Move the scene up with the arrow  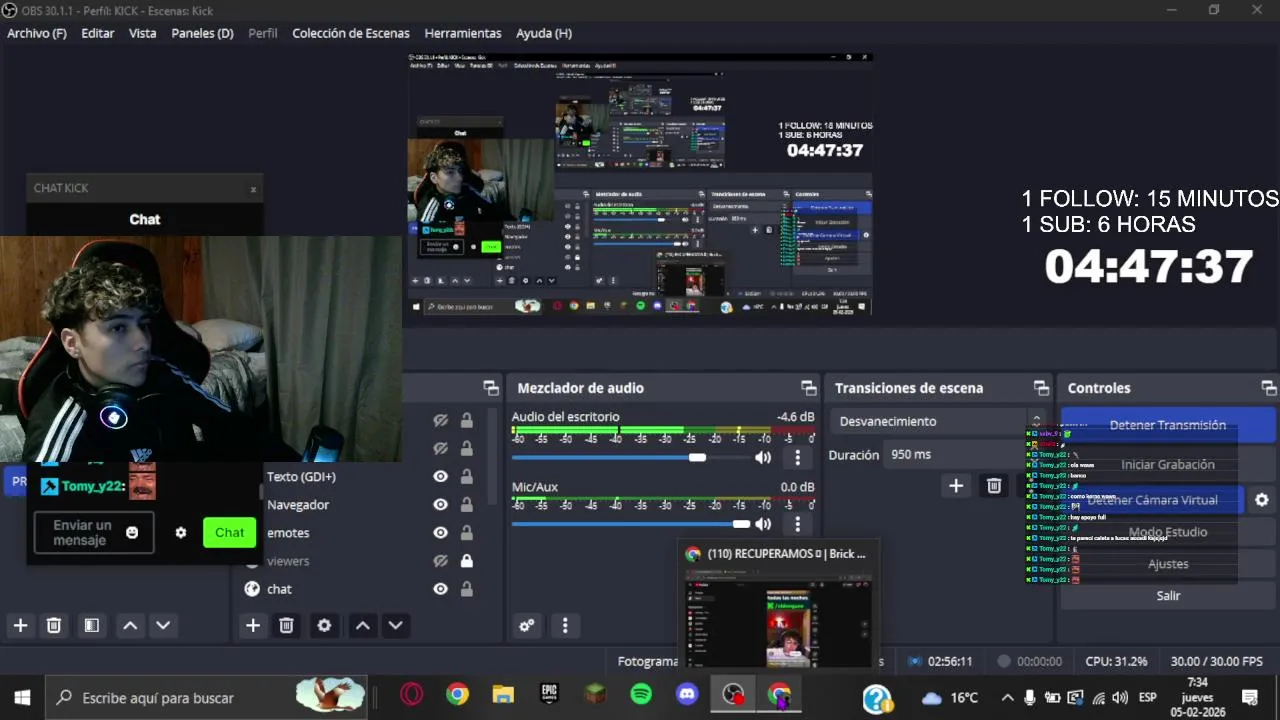click(x=130, y=625)
